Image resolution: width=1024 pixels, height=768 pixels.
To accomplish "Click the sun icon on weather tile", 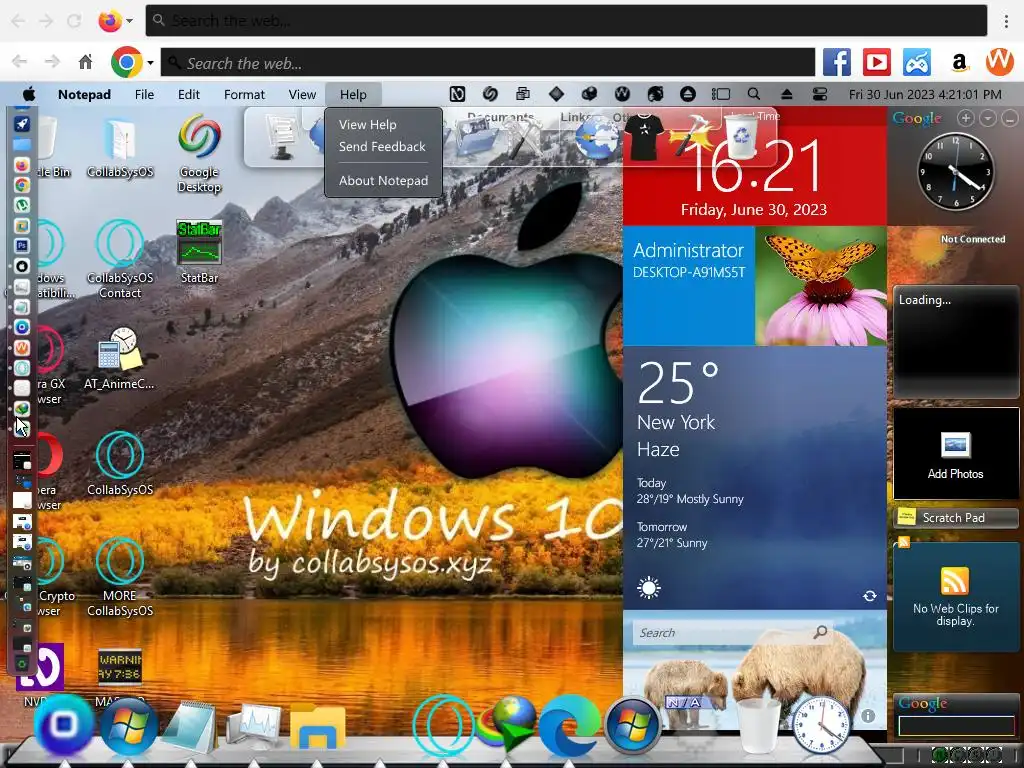I will point(648,588).
